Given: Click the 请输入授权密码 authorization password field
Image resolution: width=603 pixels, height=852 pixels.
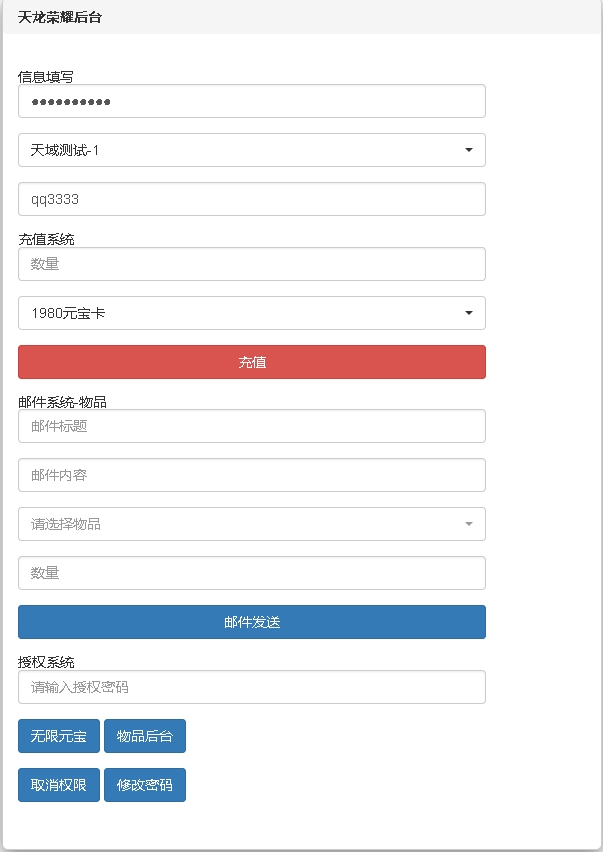Looking at the screenshot, I should [250, 686].
